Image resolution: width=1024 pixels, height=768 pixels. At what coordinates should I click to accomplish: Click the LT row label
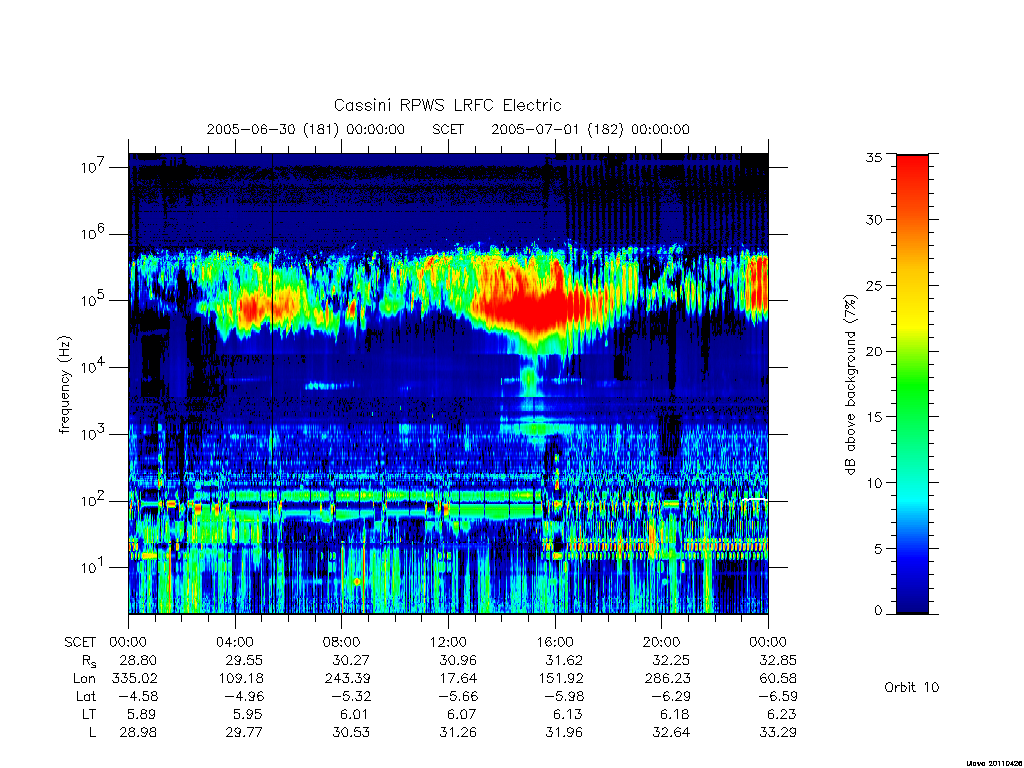pos(89,714)
